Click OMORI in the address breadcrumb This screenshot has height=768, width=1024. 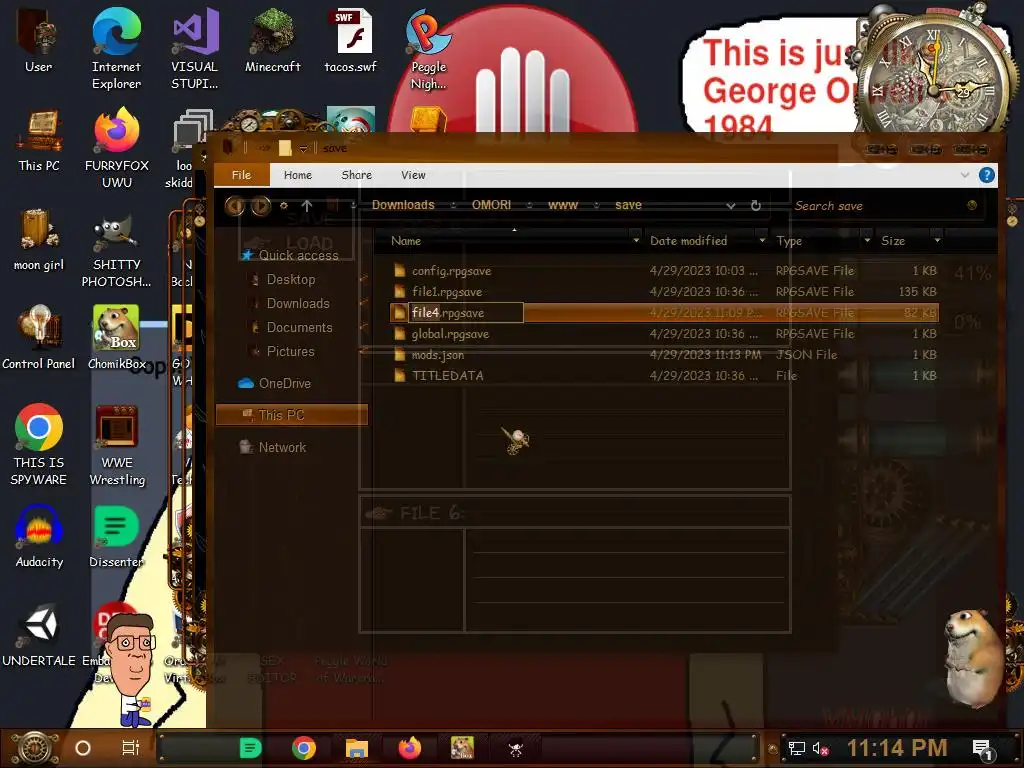coord(491,205)
